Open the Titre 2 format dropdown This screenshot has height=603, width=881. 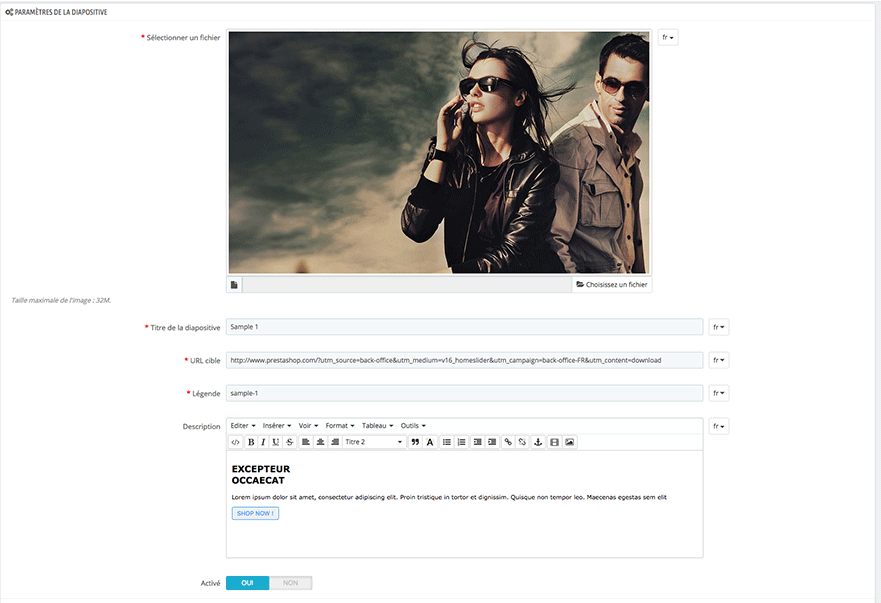[x=373, y=442]
